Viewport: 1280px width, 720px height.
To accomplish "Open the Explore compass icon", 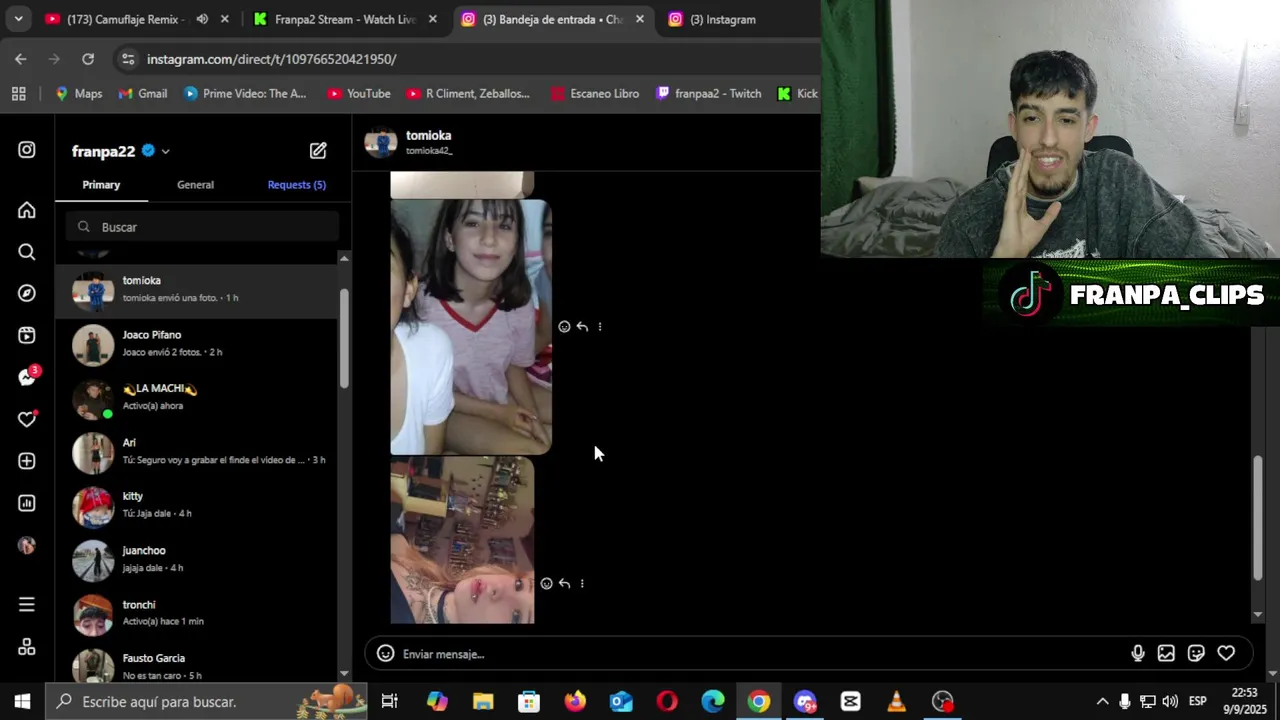I will coord(27,293).
